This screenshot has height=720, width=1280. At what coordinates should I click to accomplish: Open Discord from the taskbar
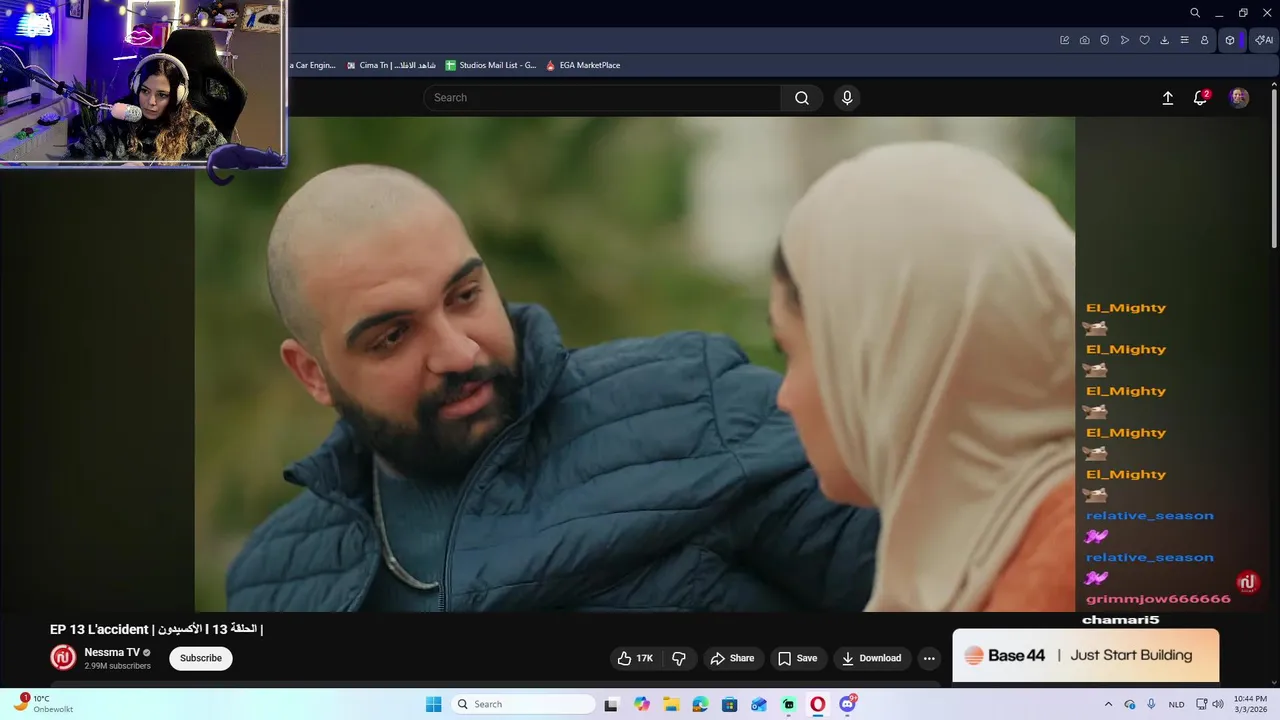tap(848, 704)
